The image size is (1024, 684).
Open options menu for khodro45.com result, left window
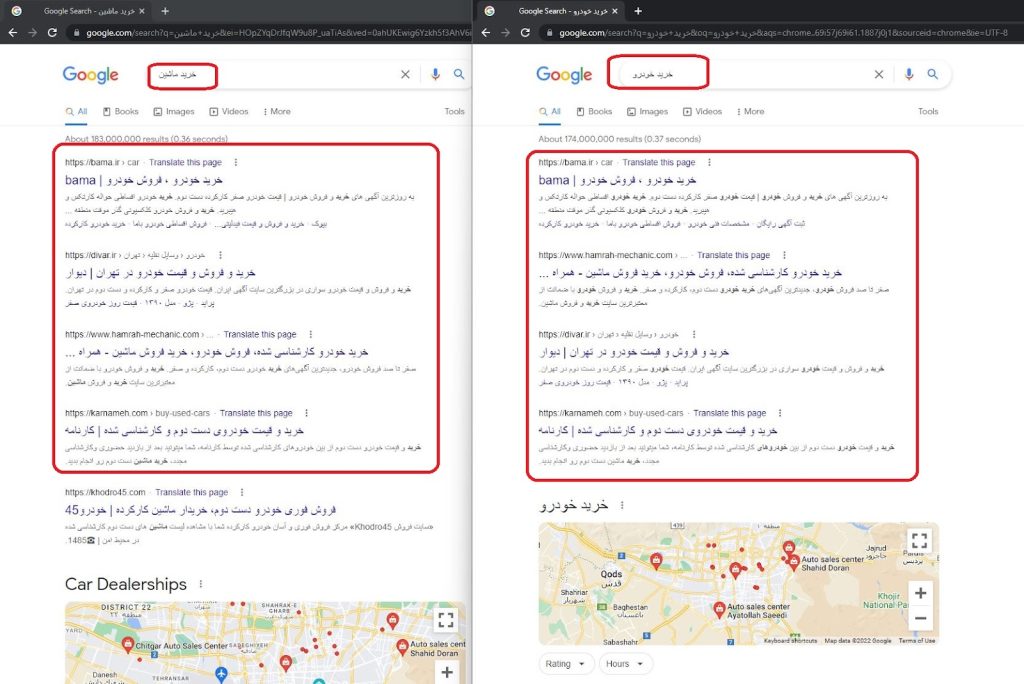[x=242, y=492]
